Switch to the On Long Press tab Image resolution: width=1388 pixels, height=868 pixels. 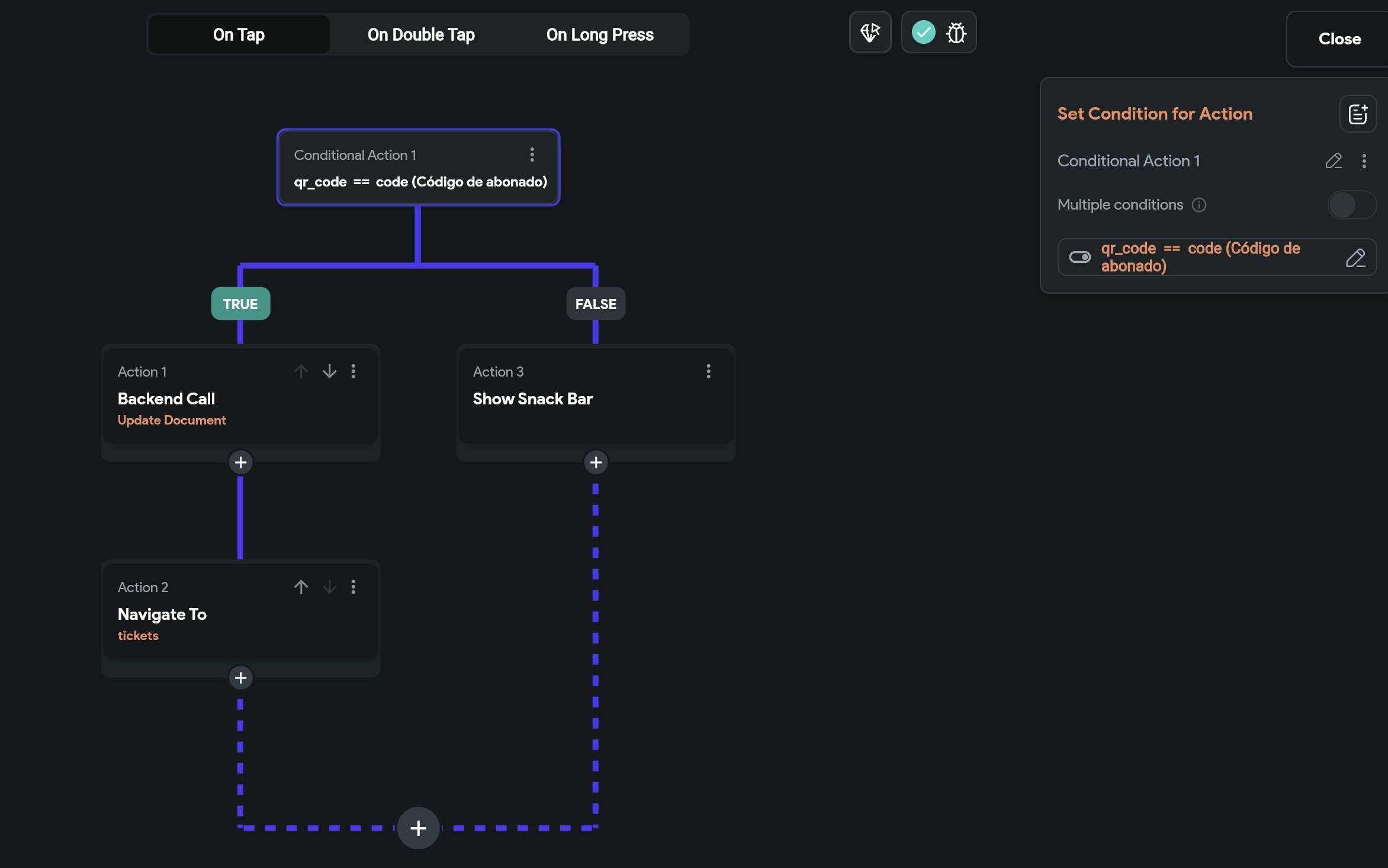pyautogui.click(x=599, y=35)
